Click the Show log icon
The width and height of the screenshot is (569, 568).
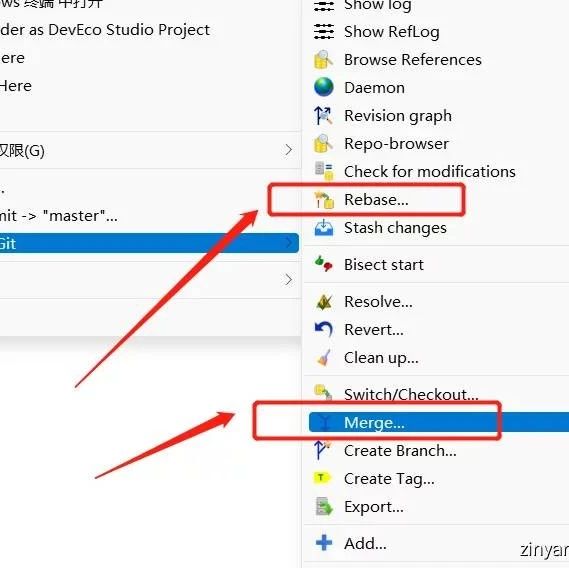(x=324, y=5)
